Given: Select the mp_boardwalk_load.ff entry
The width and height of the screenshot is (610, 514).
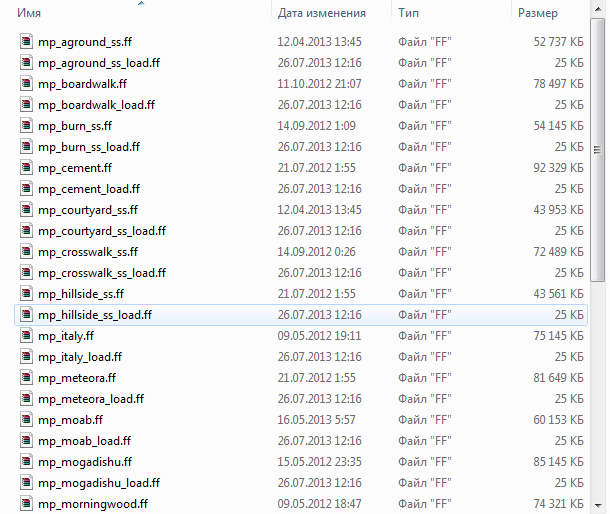Looking at the screenshot, I should point(96,105).
